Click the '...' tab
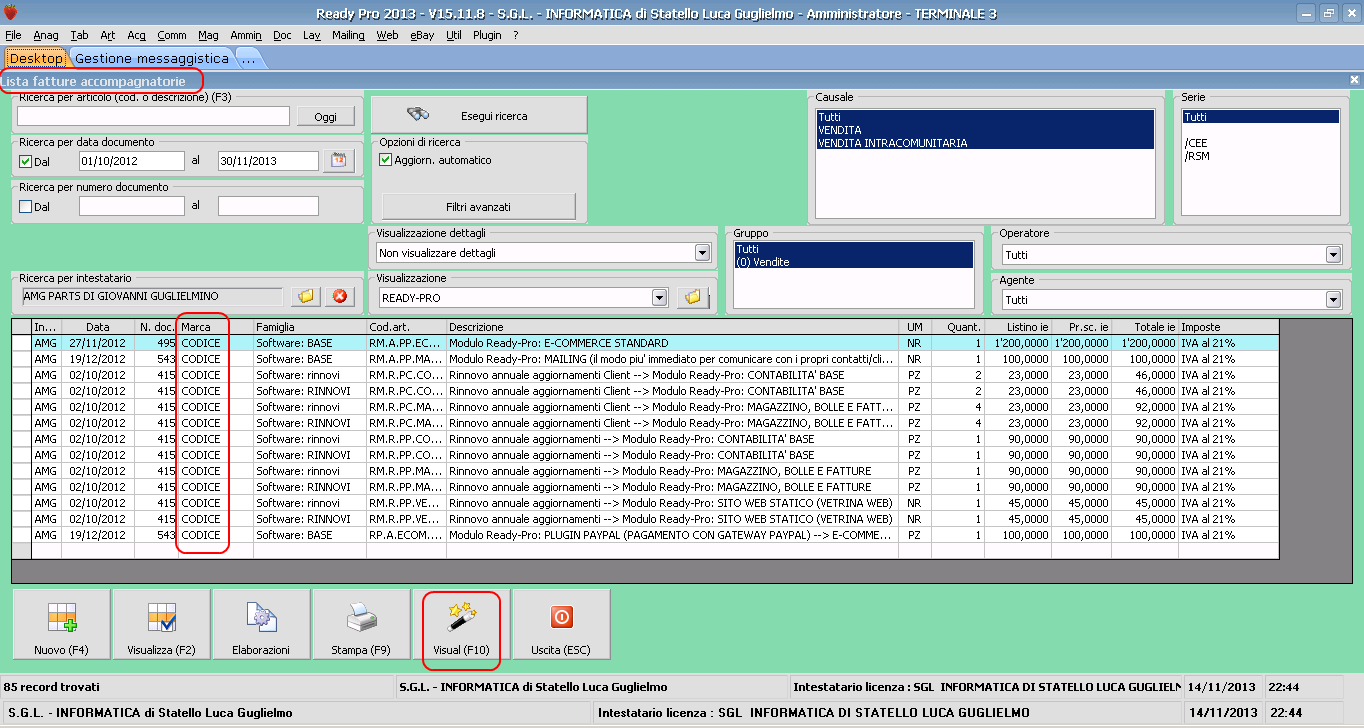This screenshot has height=728, width=1364. [x=248, y=59]
